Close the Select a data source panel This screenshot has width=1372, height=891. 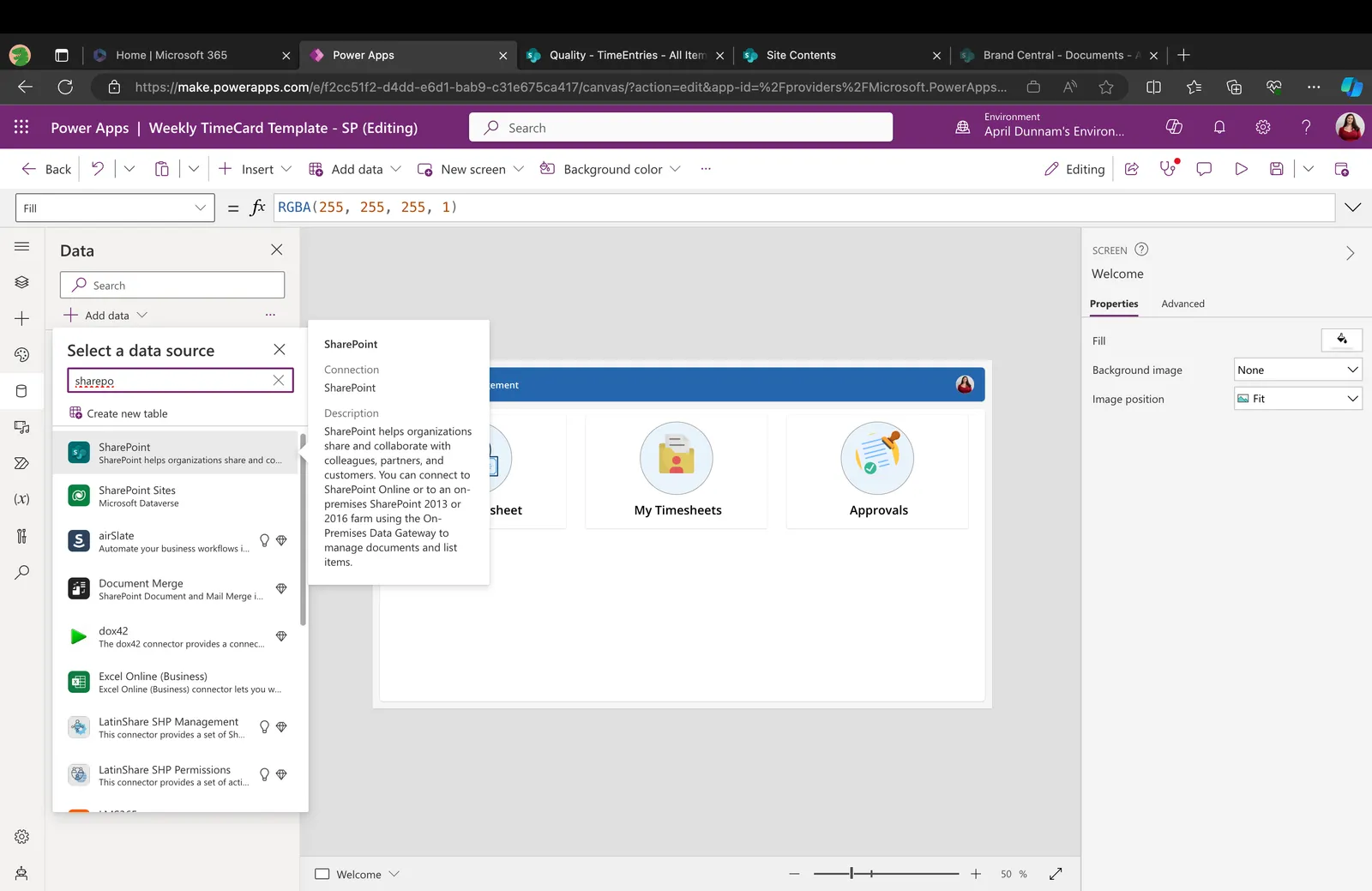[x=280, y=349]
